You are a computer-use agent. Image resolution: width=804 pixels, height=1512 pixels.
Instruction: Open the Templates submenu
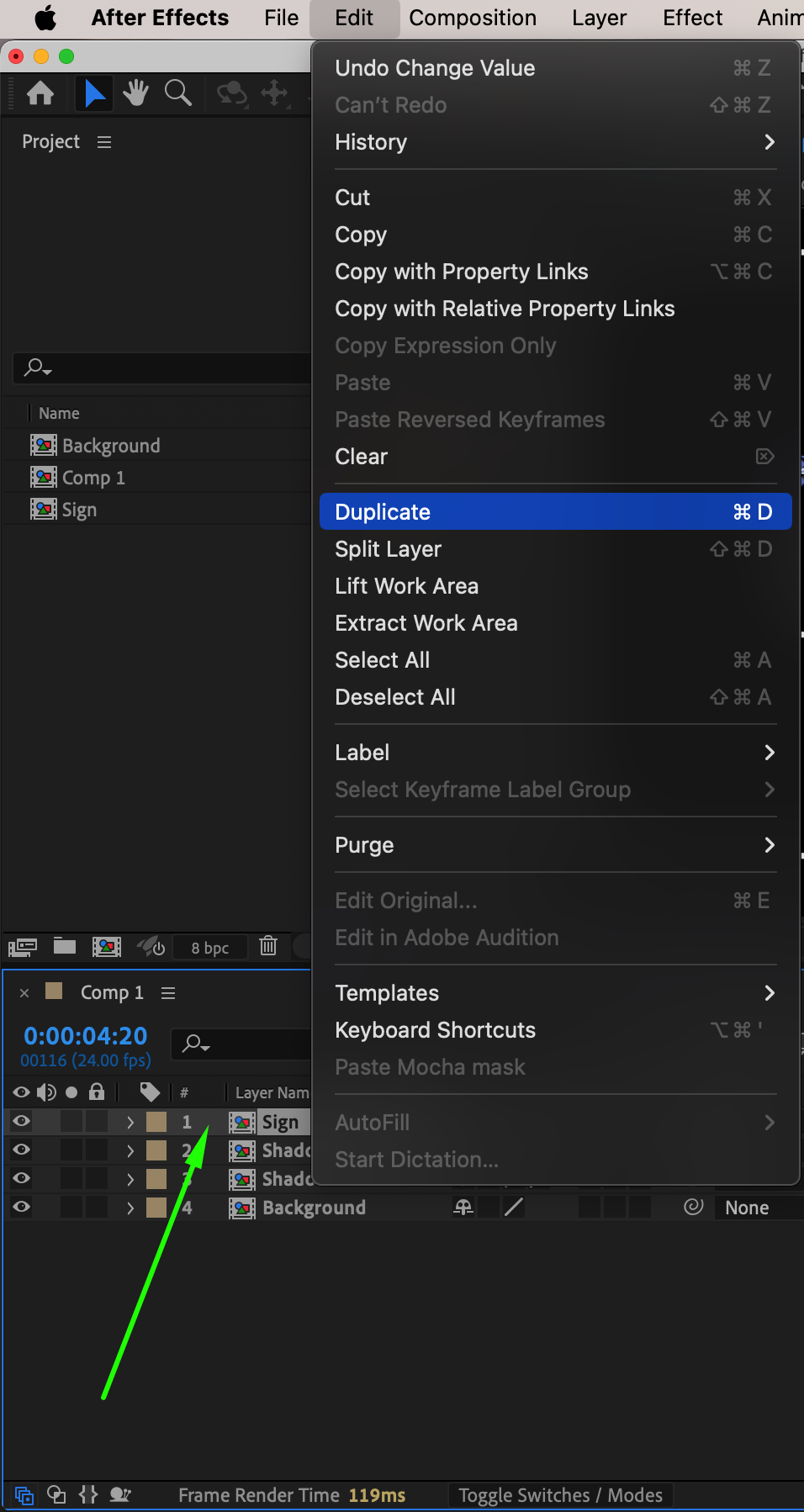pyautogui.click(x=555, y=993)
